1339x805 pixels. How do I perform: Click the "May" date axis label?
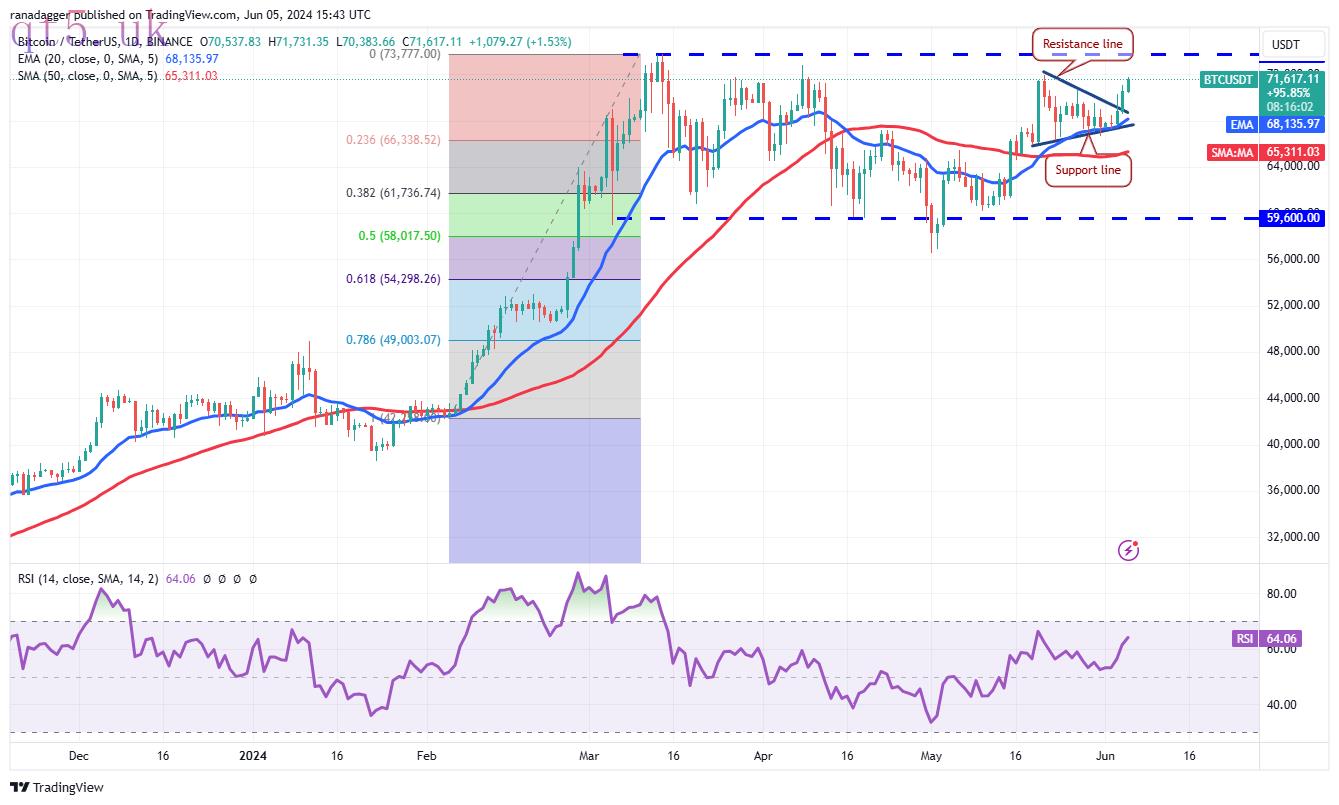[x=931, y=757]
